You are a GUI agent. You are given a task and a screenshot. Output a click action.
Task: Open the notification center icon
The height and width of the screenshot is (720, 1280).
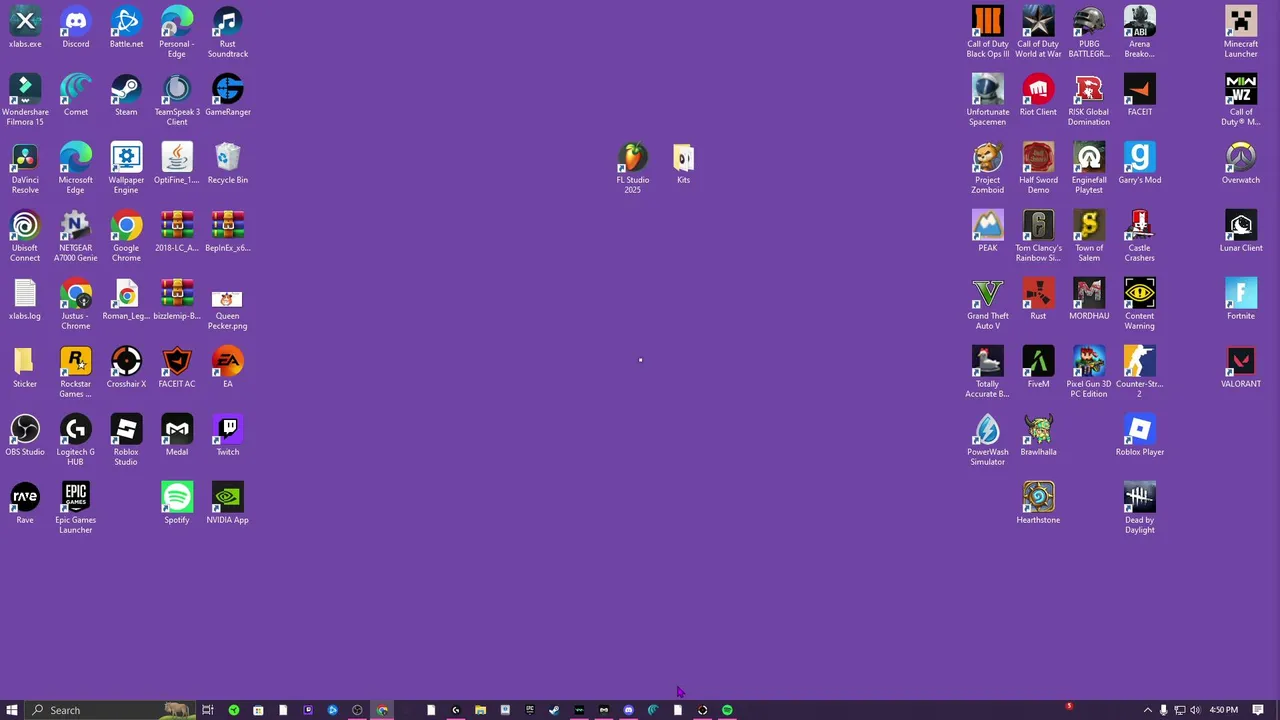(1258, 710)
